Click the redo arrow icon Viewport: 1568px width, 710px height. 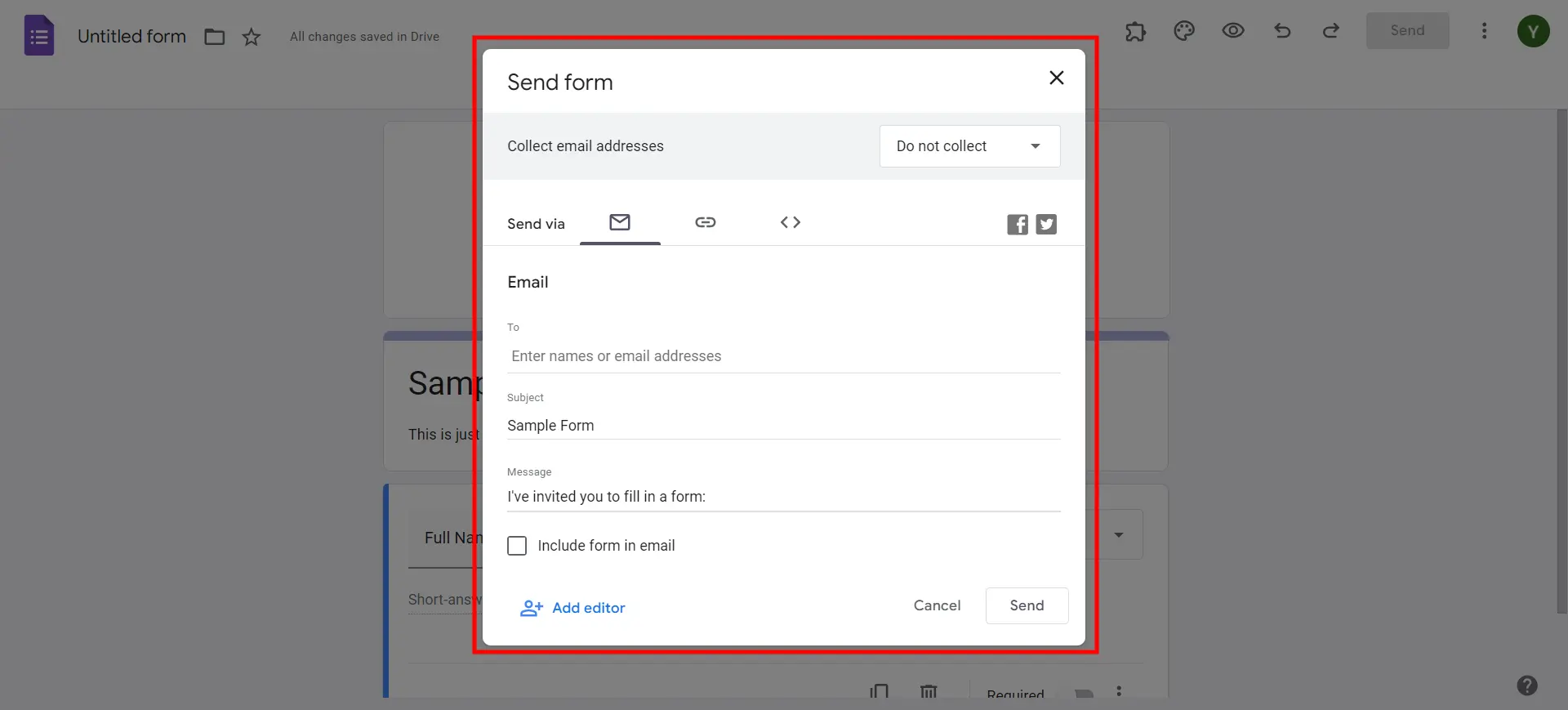(1331, 31)
